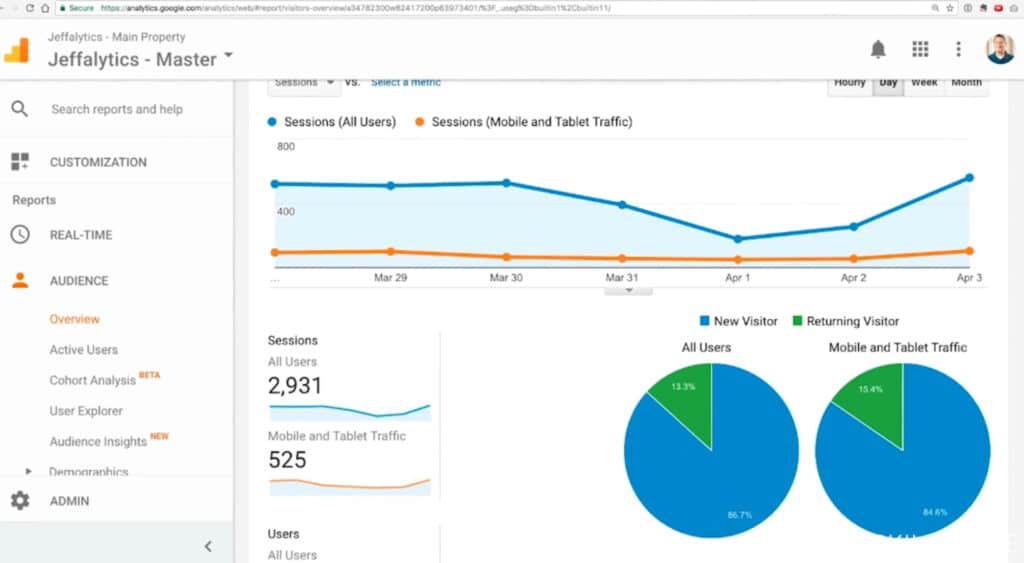Click the sessions value 525

(x=287, y=460)
